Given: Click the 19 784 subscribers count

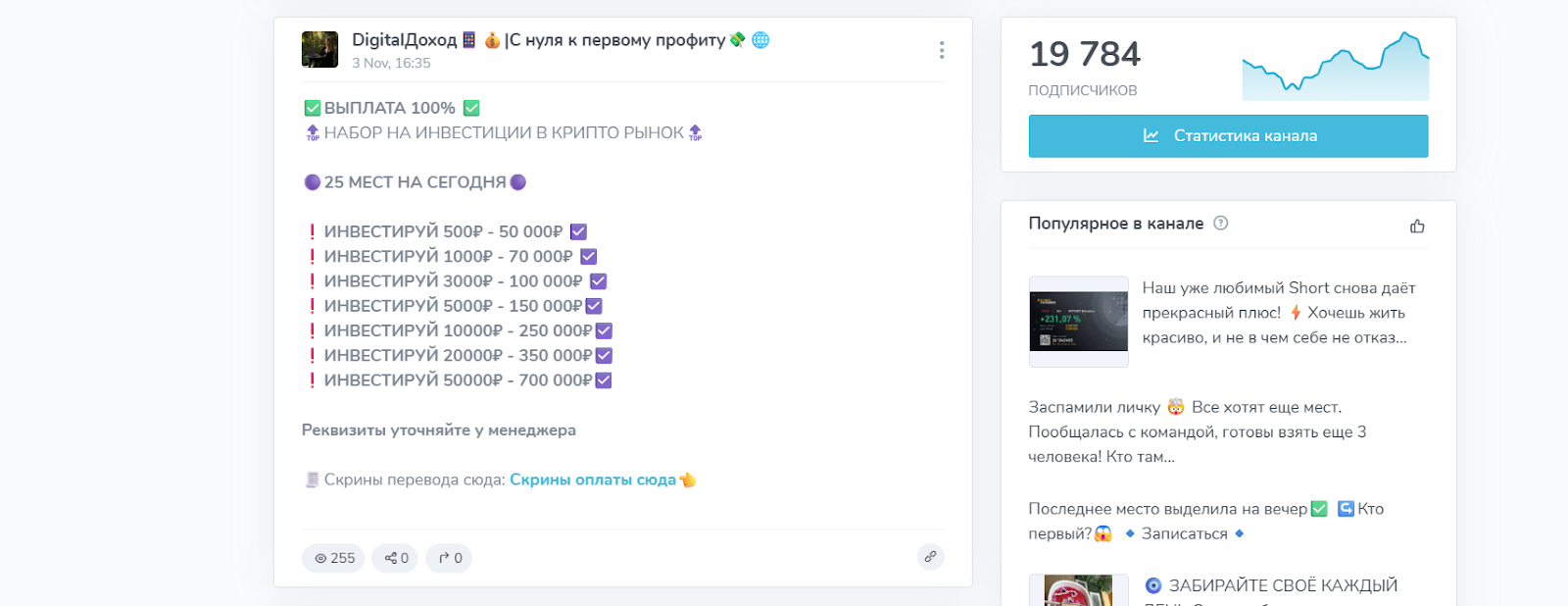Looking at the screenshot, I should (x=1084, y=54).
